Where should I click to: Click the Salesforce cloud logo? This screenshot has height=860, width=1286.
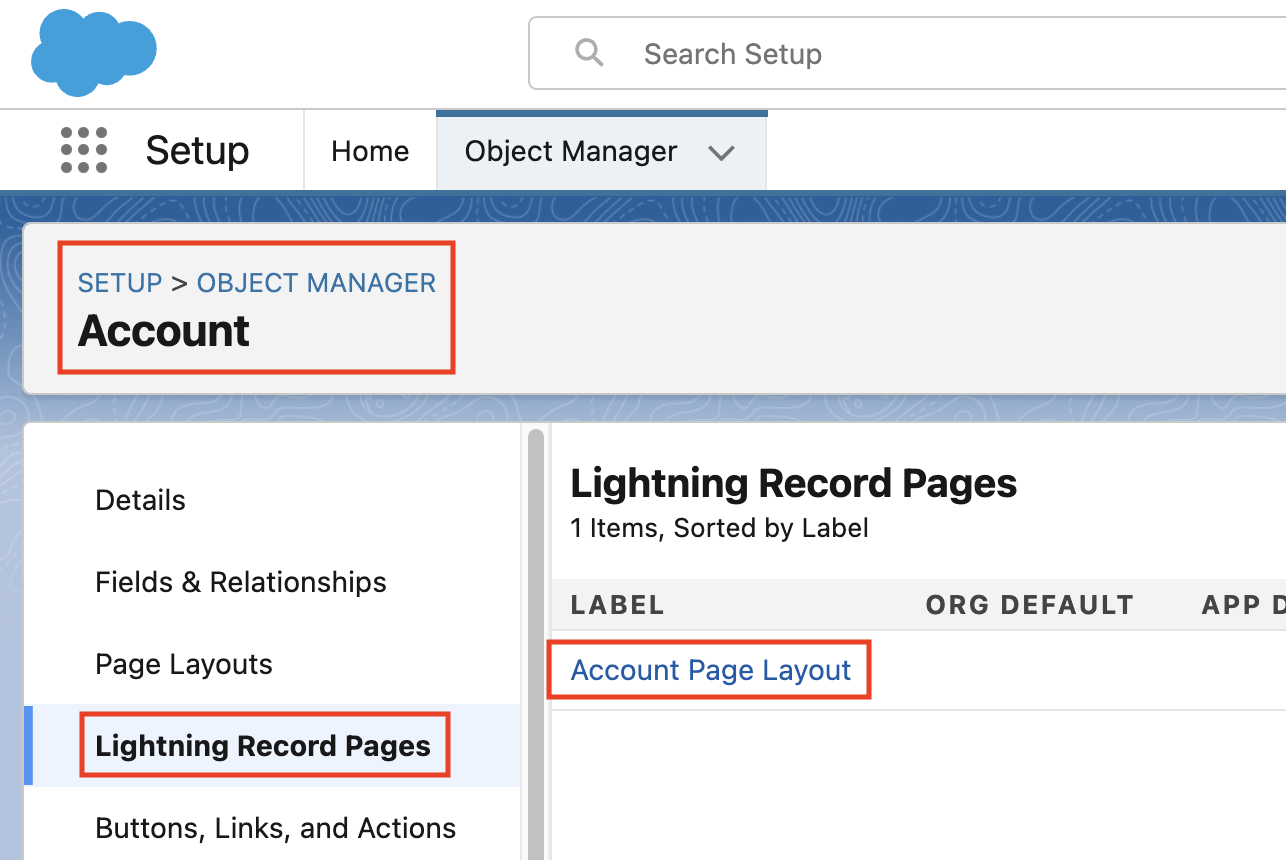click(x=94, y=52)
